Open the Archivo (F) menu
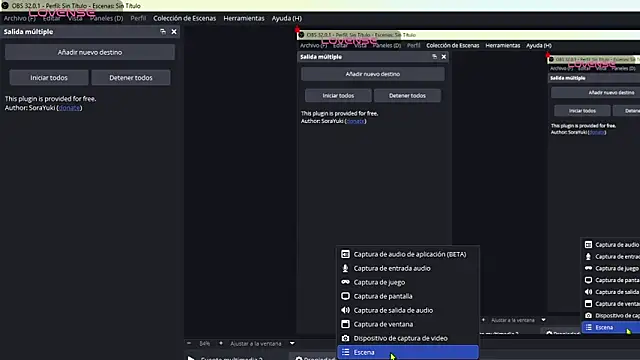This screenshot has width=640, height=360. (x=20, y=18)
